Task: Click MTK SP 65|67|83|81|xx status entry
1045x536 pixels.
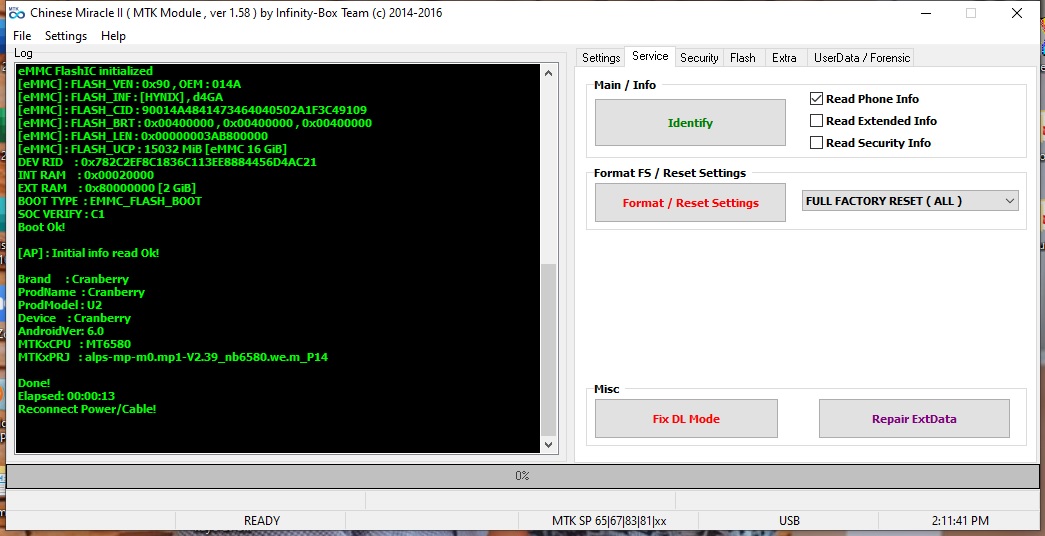Action: (x=609, y=521)
